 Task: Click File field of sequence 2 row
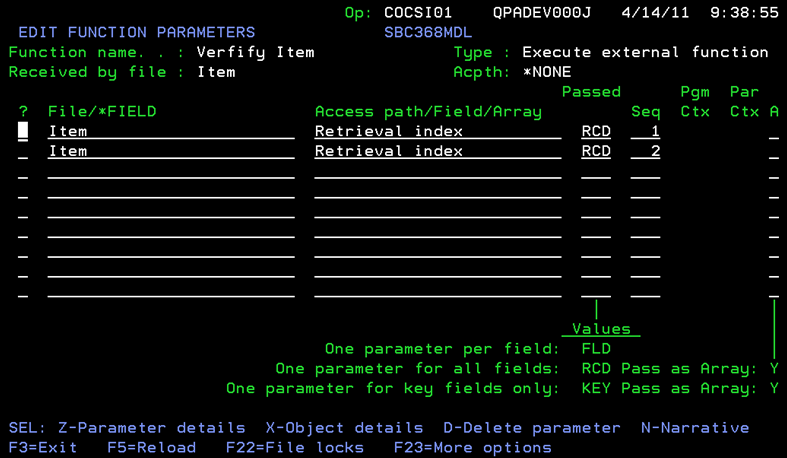click(171, 151)
